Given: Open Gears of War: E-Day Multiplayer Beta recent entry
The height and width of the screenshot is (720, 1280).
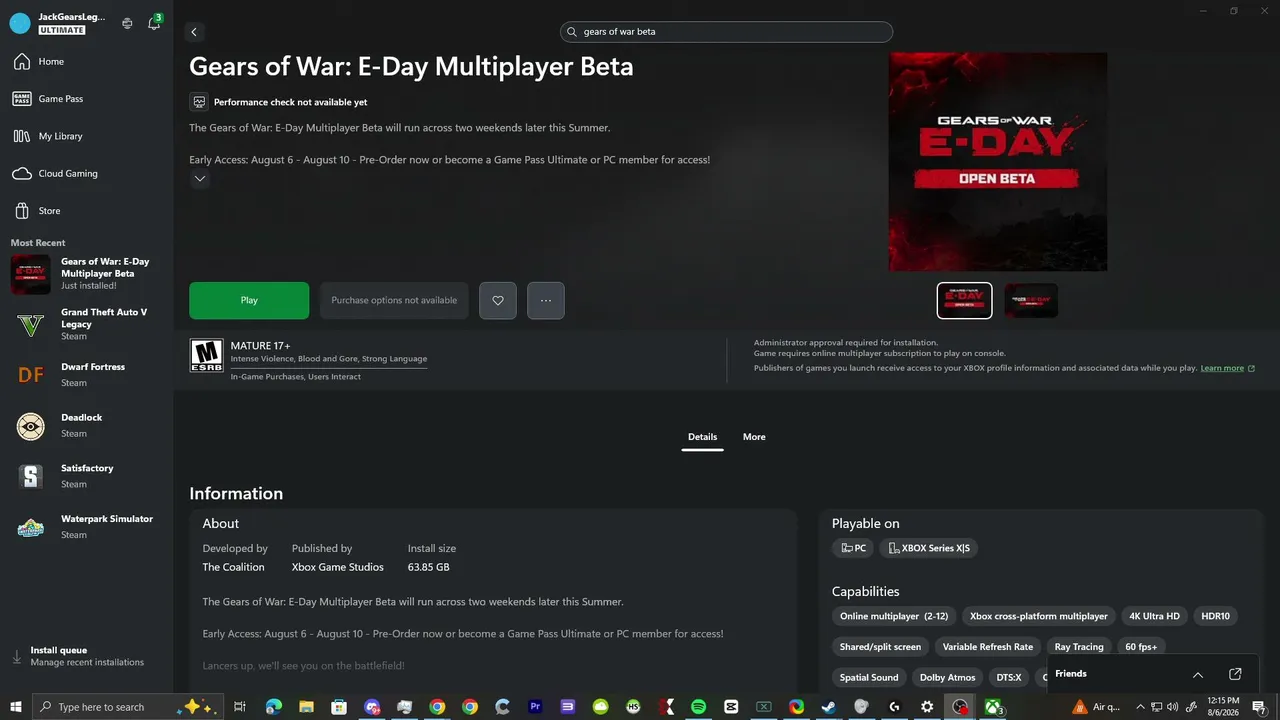Looking at the screenshot, I should 86,274.
